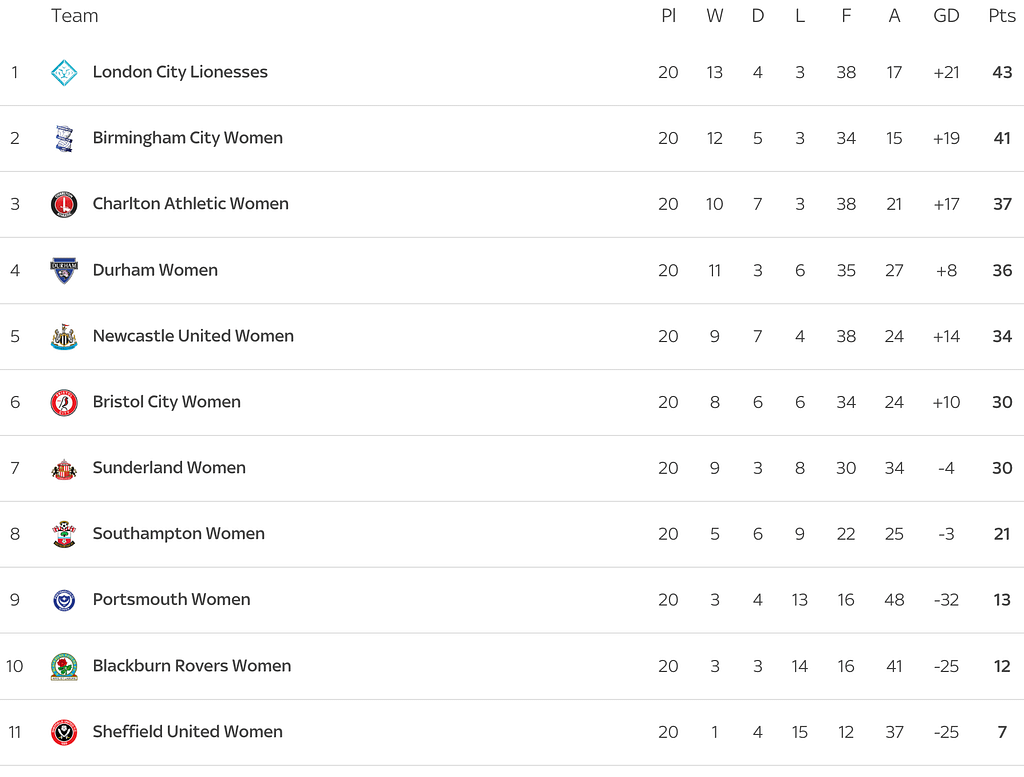Open the Durham Women team page
Viewport: 1024px width, 777px height.
(x=155, y=270)
